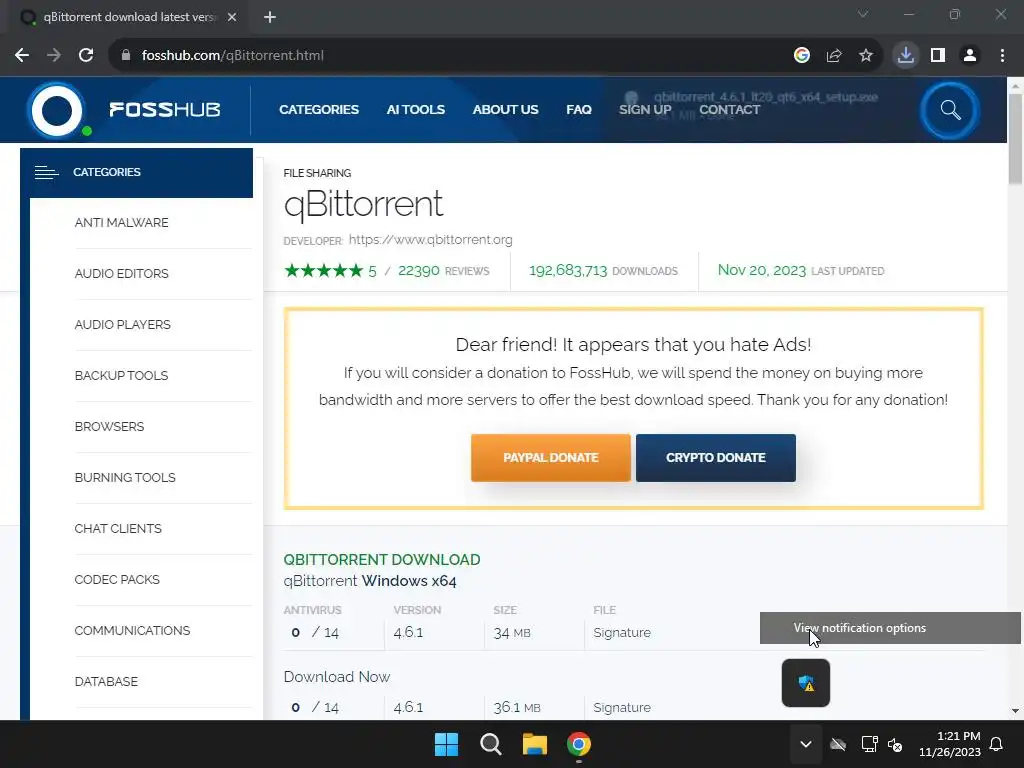Click the FossHub logo

tap(124, 110)
